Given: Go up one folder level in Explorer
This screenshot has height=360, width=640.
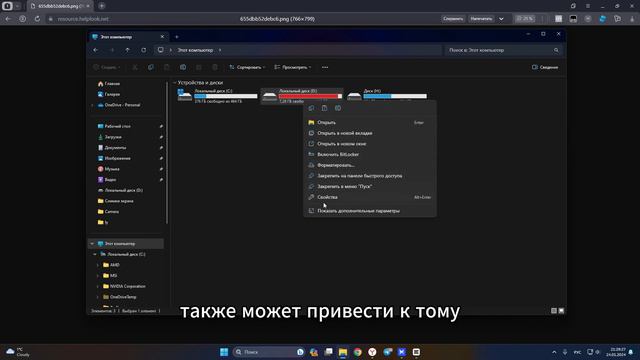Looking at the screenshot, I should click(x=128, y=50).
